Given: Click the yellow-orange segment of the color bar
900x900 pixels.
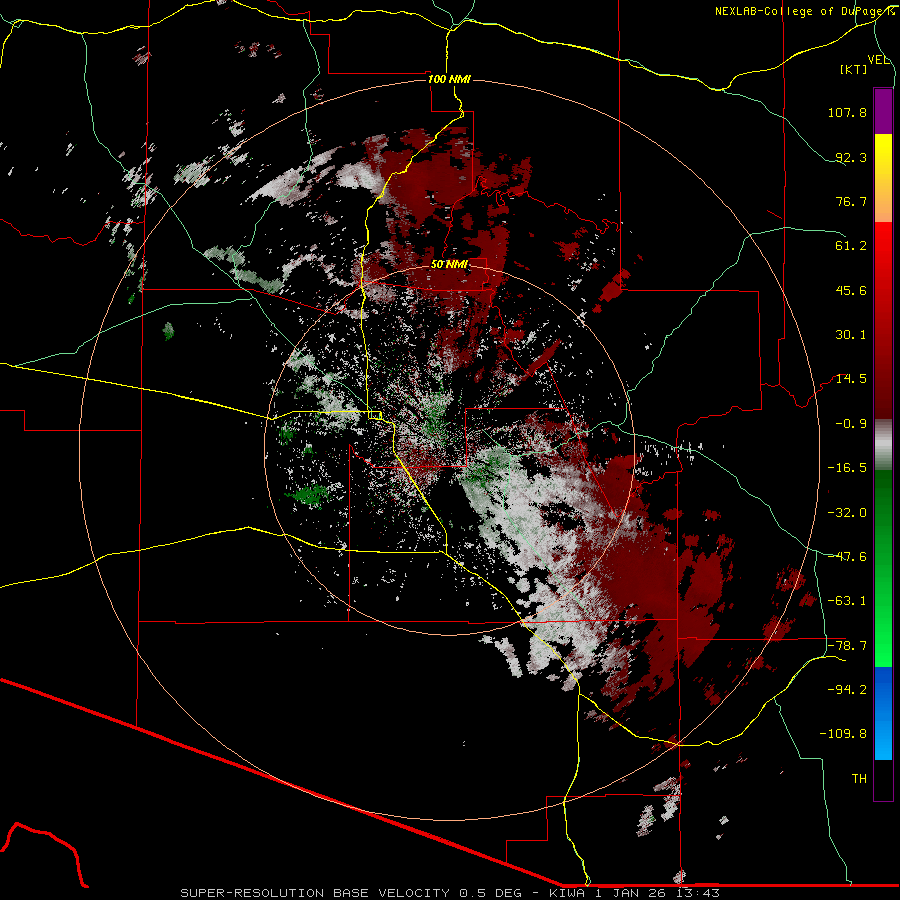Looking at the screenshot, I should click(883, 178).
